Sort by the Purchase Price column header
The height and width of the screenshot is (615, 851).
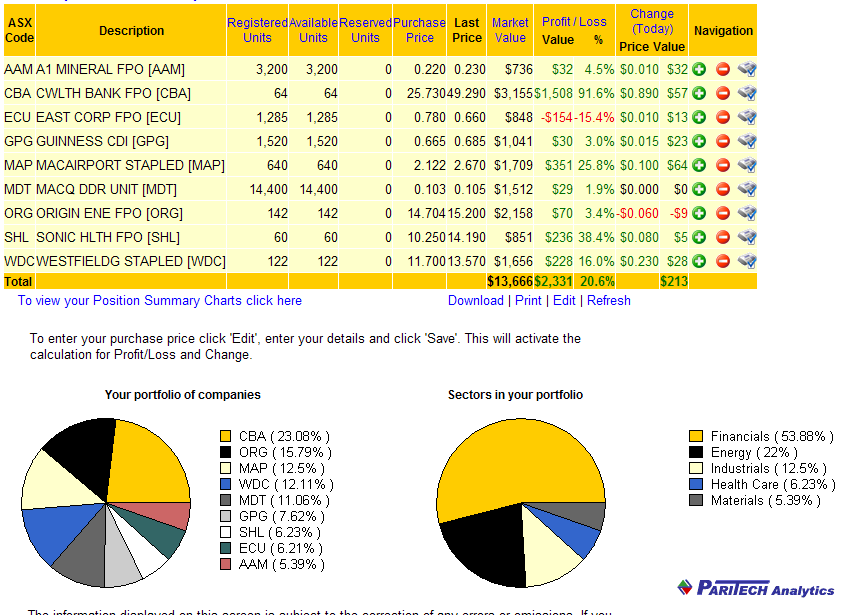pos(420,30)
